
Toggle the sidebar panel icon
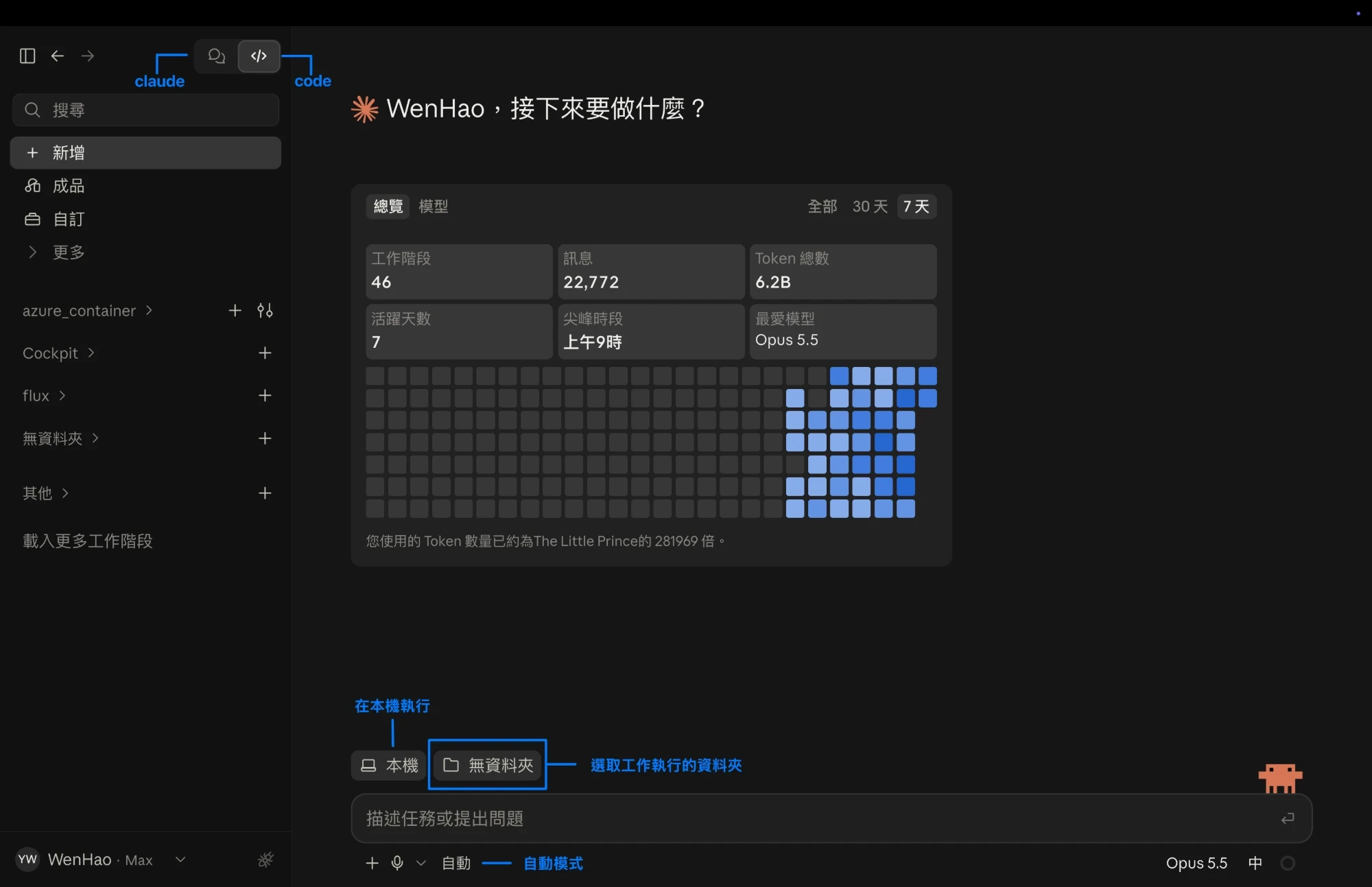point(27,56)
